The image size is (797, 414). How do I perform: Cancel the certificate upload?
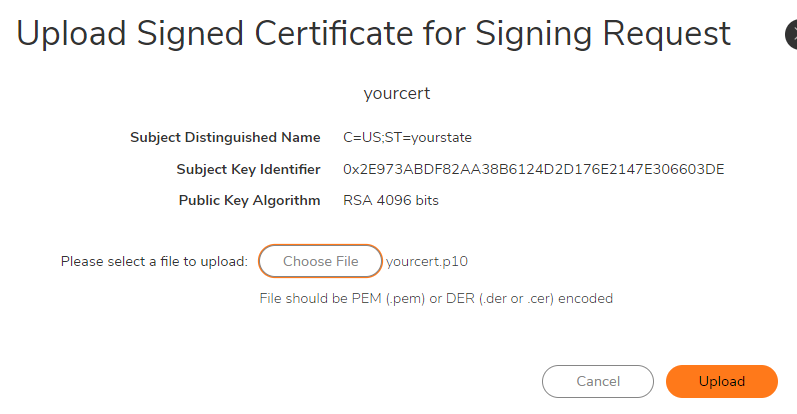coord(597,381)
